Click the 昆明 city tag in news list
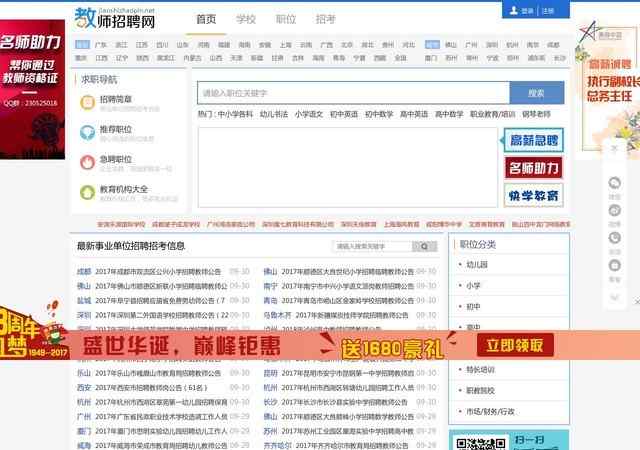Image resolution: width=640 pixels, height=450 pixels. (270, 373)
